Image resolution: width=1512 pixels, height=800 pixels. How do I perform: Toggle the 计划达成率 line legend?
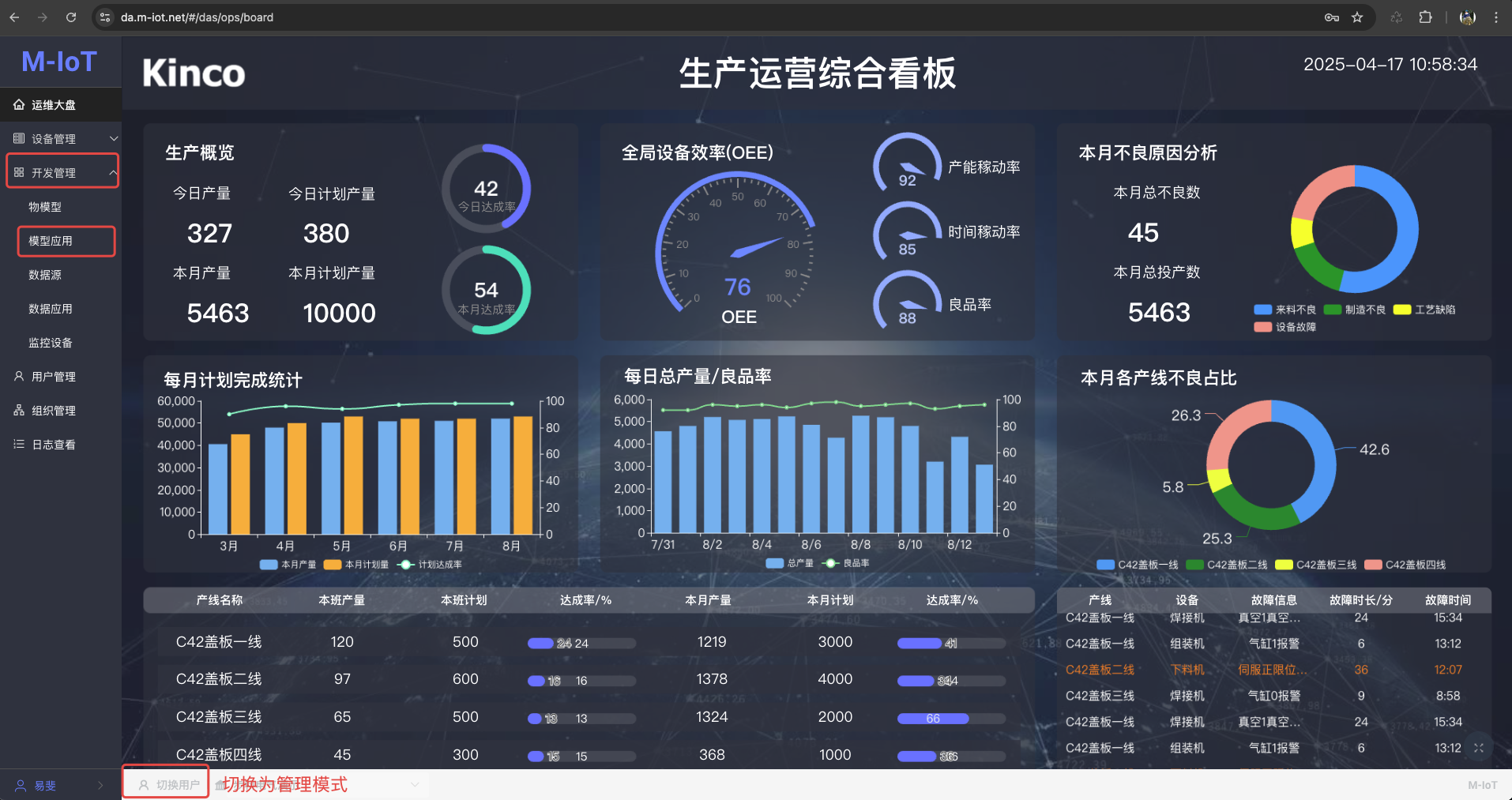[430, 565]
